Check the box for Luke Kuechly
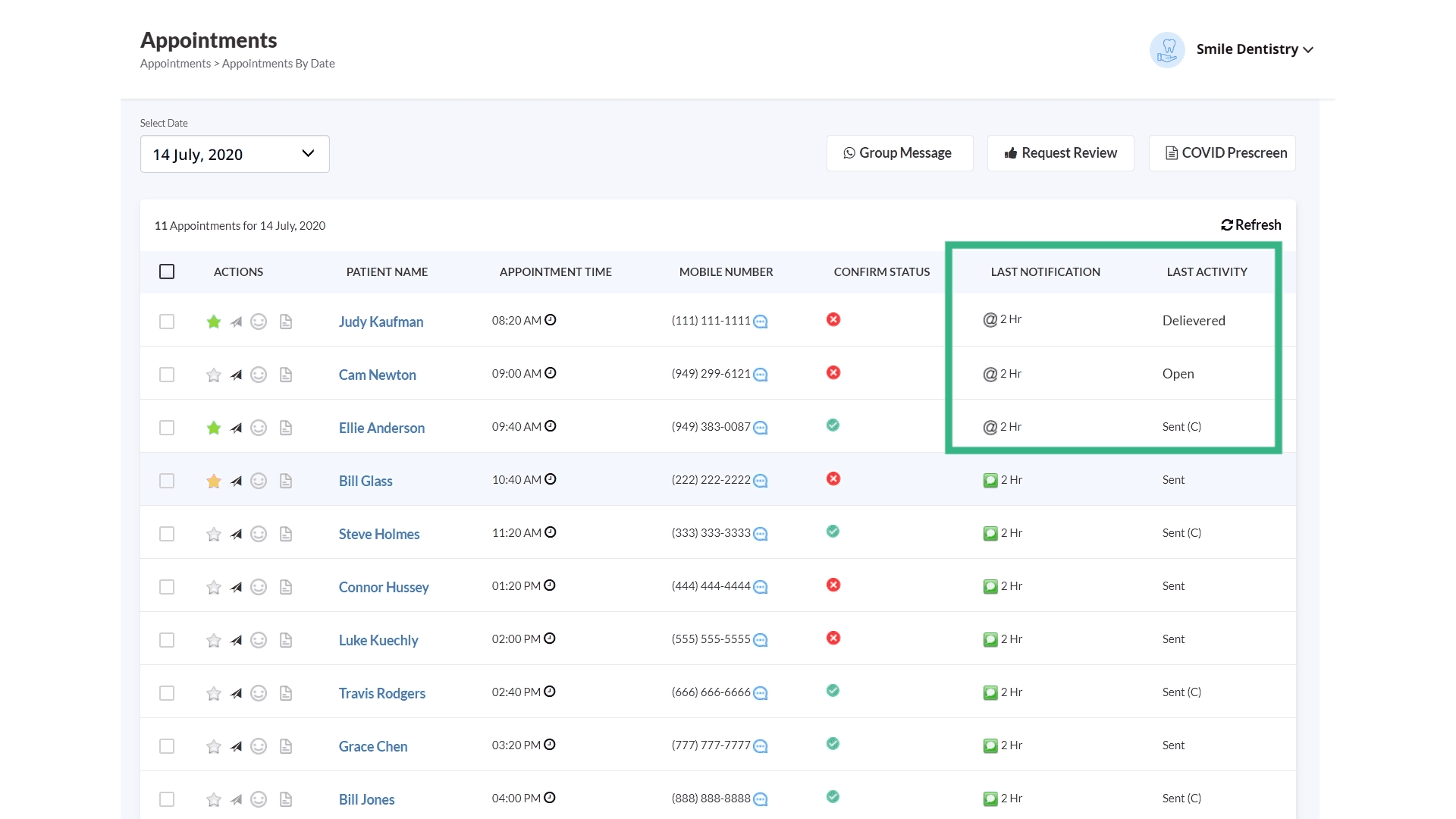This screenshot has width=1456, height=819. [167, 640]
